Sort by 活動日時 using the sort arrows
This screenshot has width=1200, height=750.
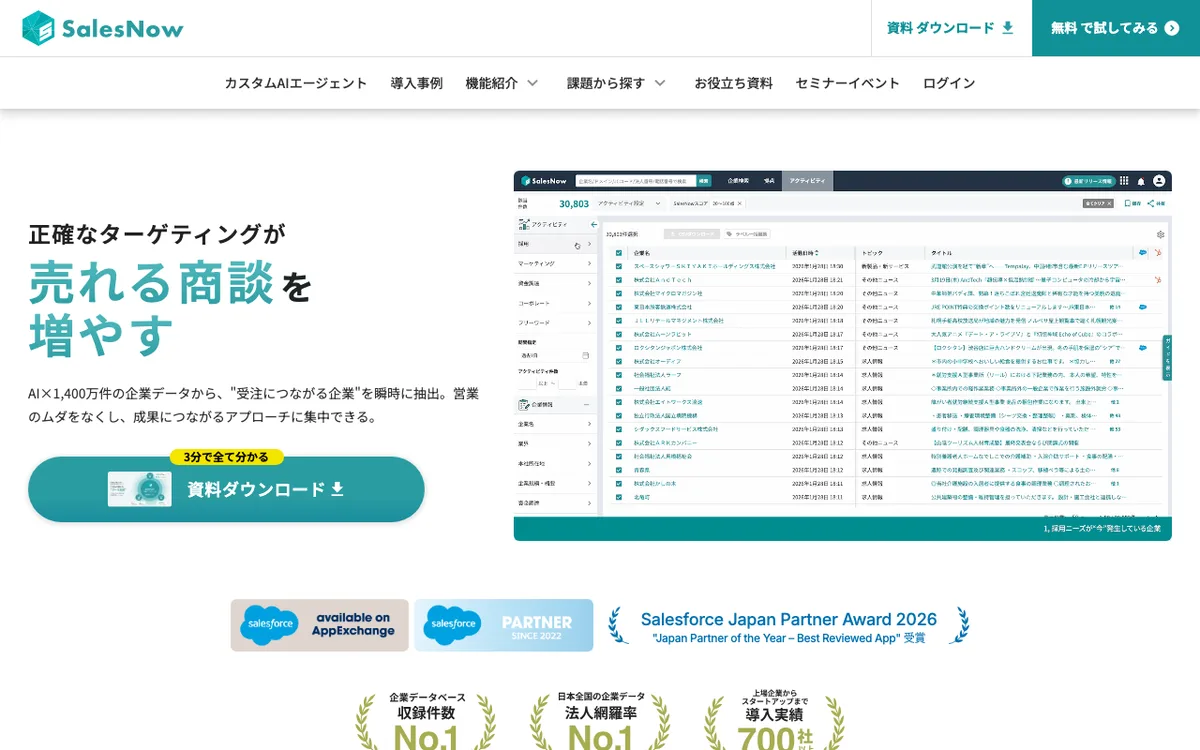[817, 253]
